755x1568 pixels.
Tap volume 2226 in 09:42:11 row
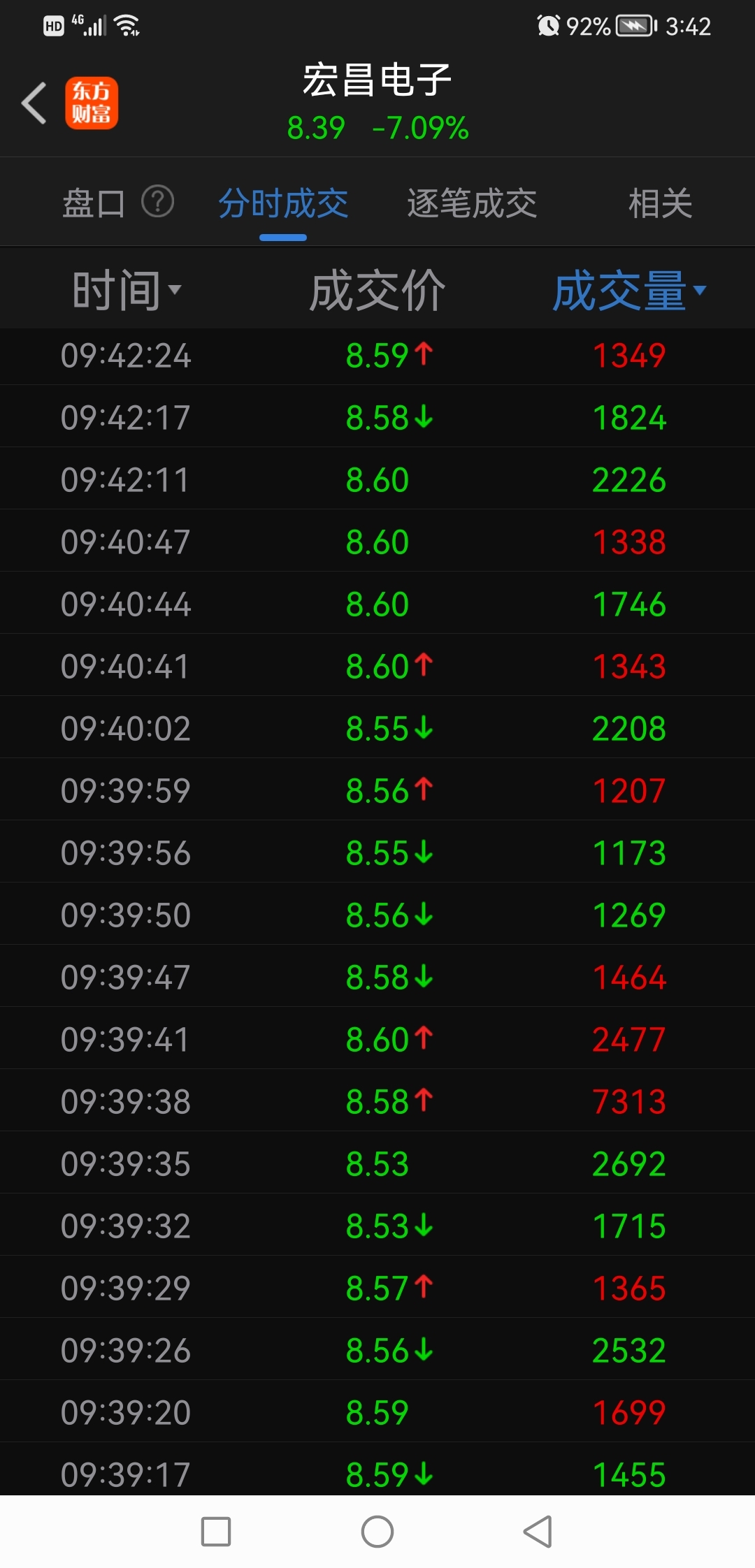tap(629, 480)
